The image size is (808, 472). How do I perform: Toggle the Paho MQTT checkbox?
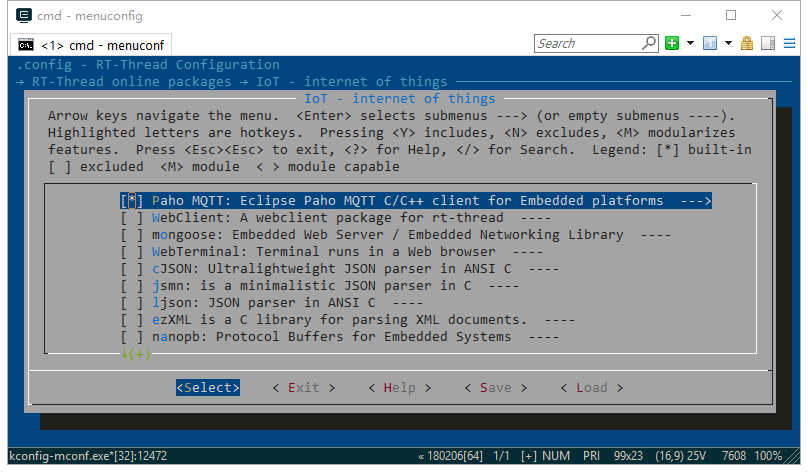coord(131,200)
